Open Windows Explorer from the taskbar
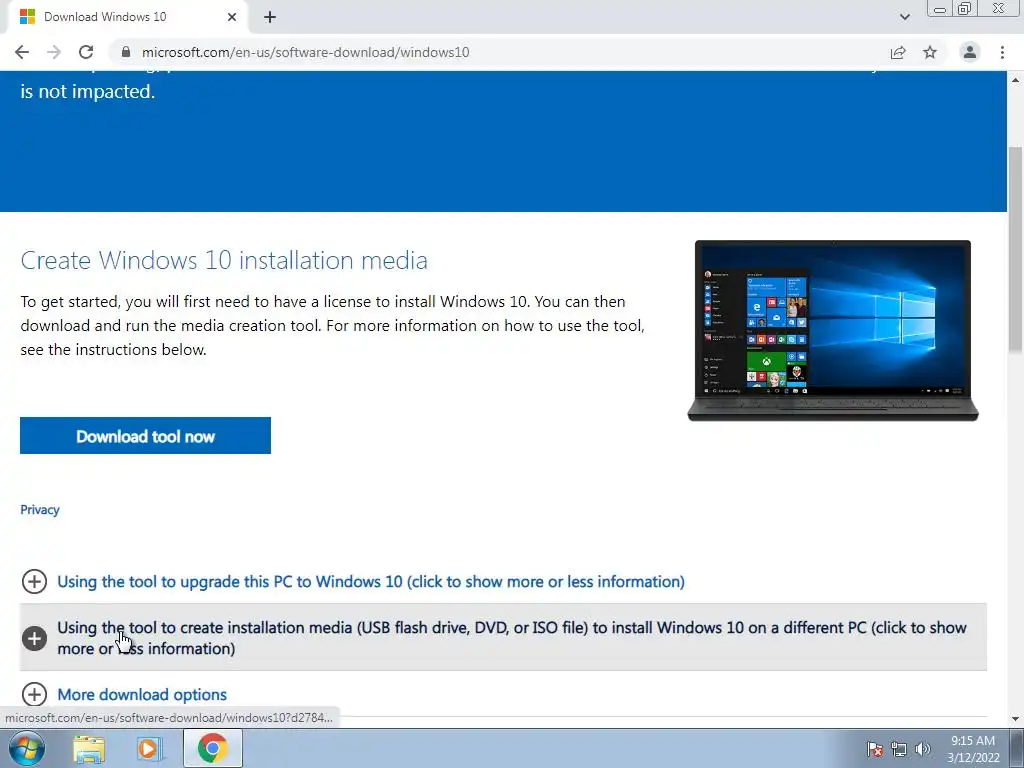Screen dimensions: 1024x768 89,749
